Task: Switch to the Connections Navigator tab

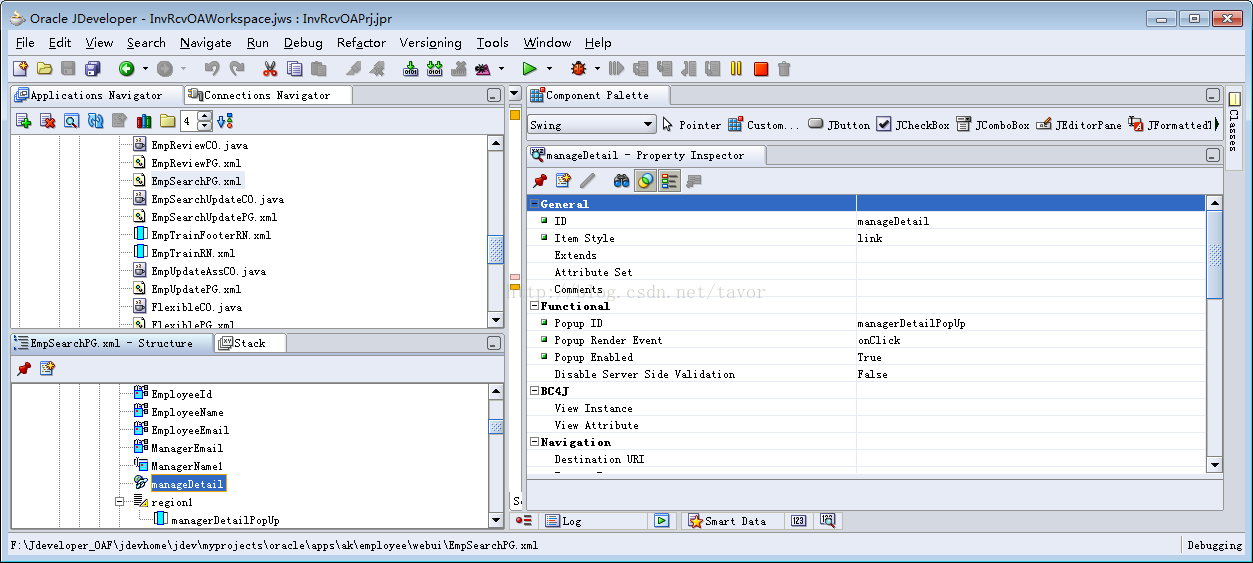Action: [x=267, y=95]
